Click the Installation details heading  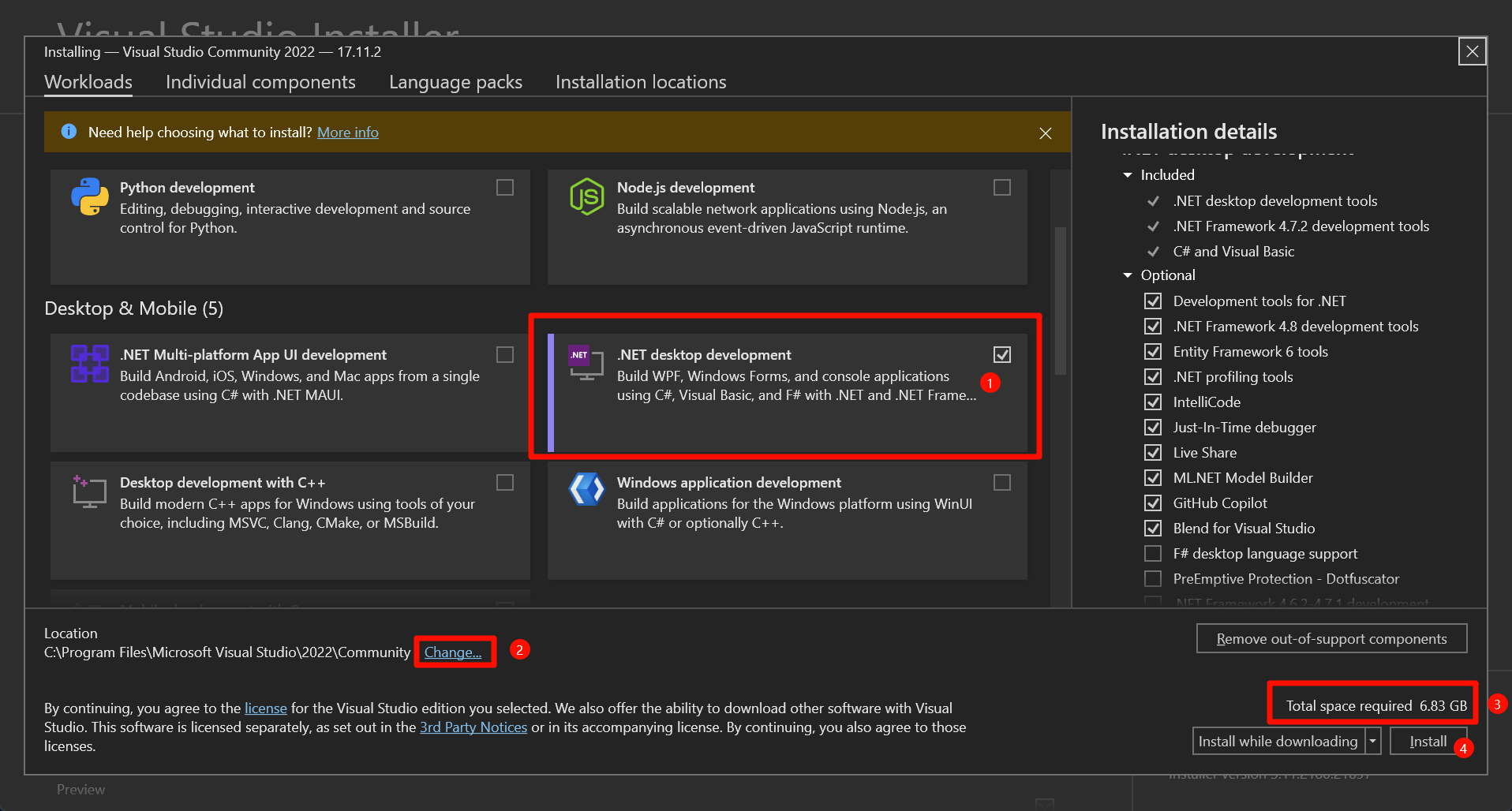tap(1188, 132)
